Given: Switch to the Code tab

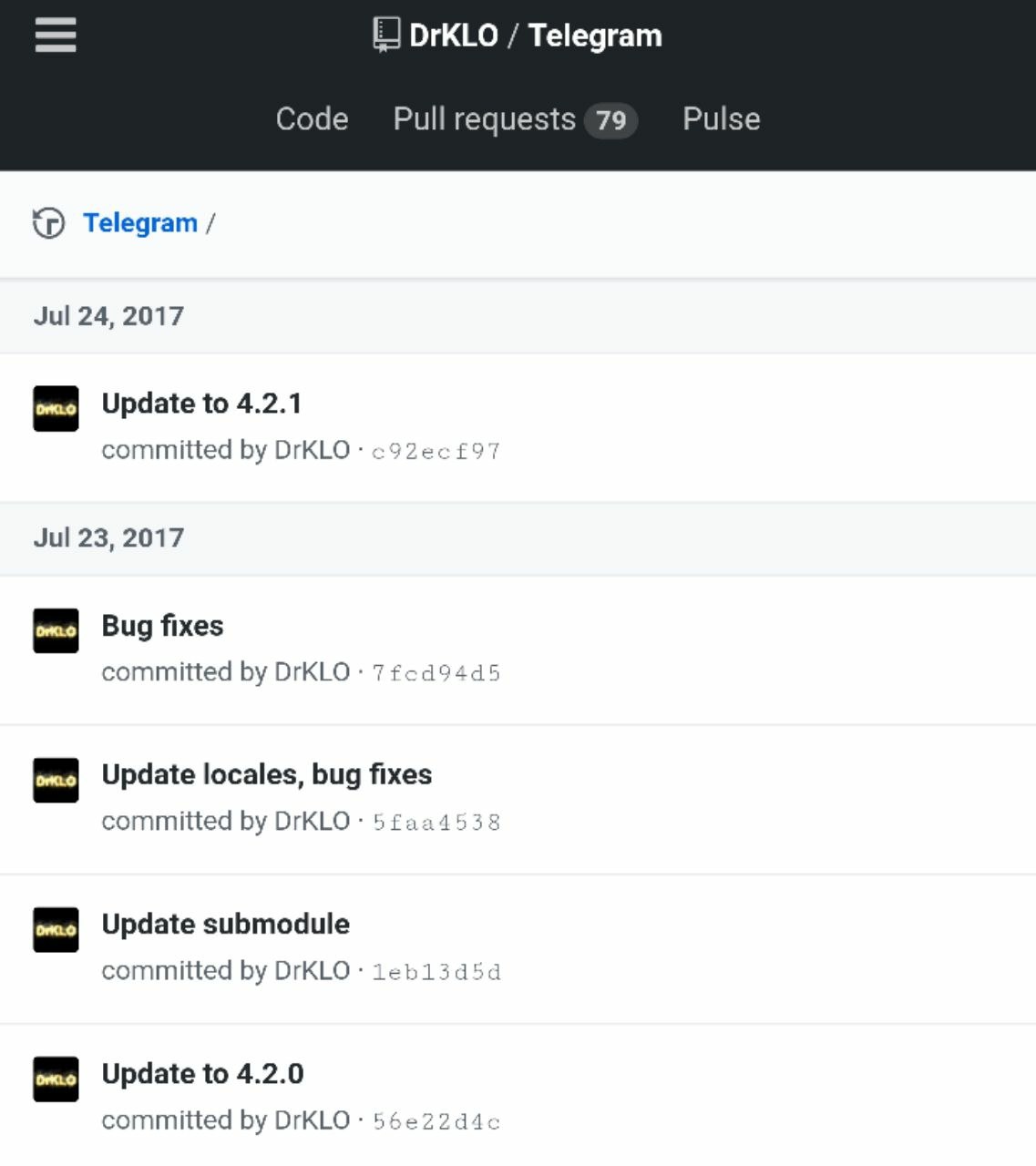Looking at the screenshot, I should pyautogui.click(x=312, y=119).
